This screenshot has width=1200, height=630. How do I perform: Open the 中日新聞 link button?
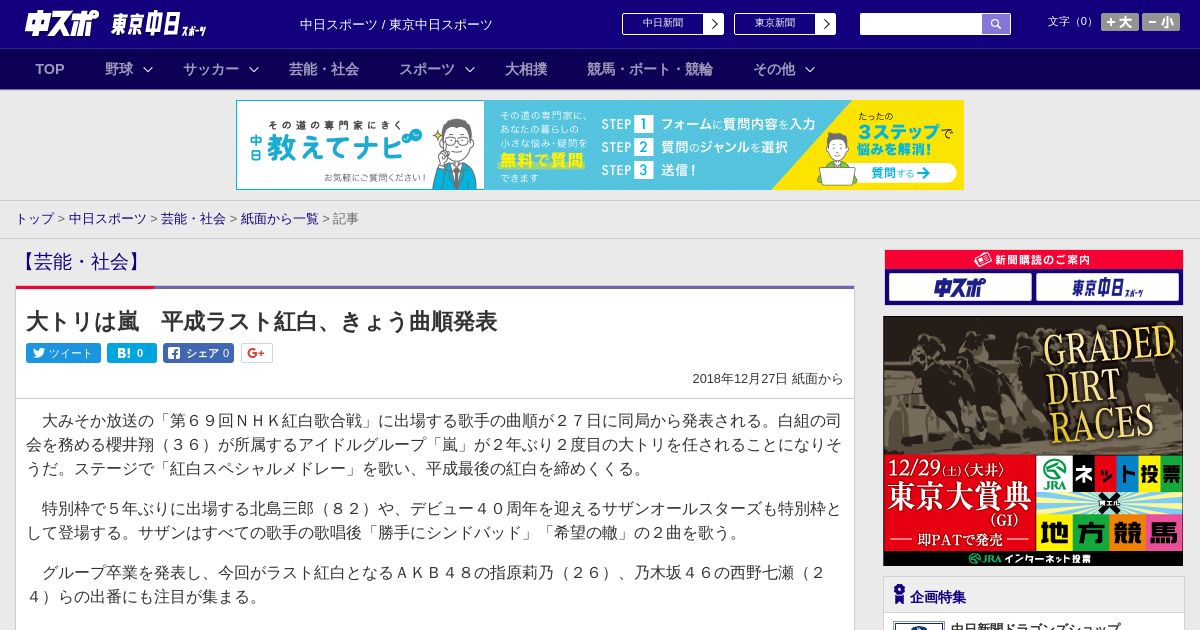pyautogui.click(x=663, y=24)
